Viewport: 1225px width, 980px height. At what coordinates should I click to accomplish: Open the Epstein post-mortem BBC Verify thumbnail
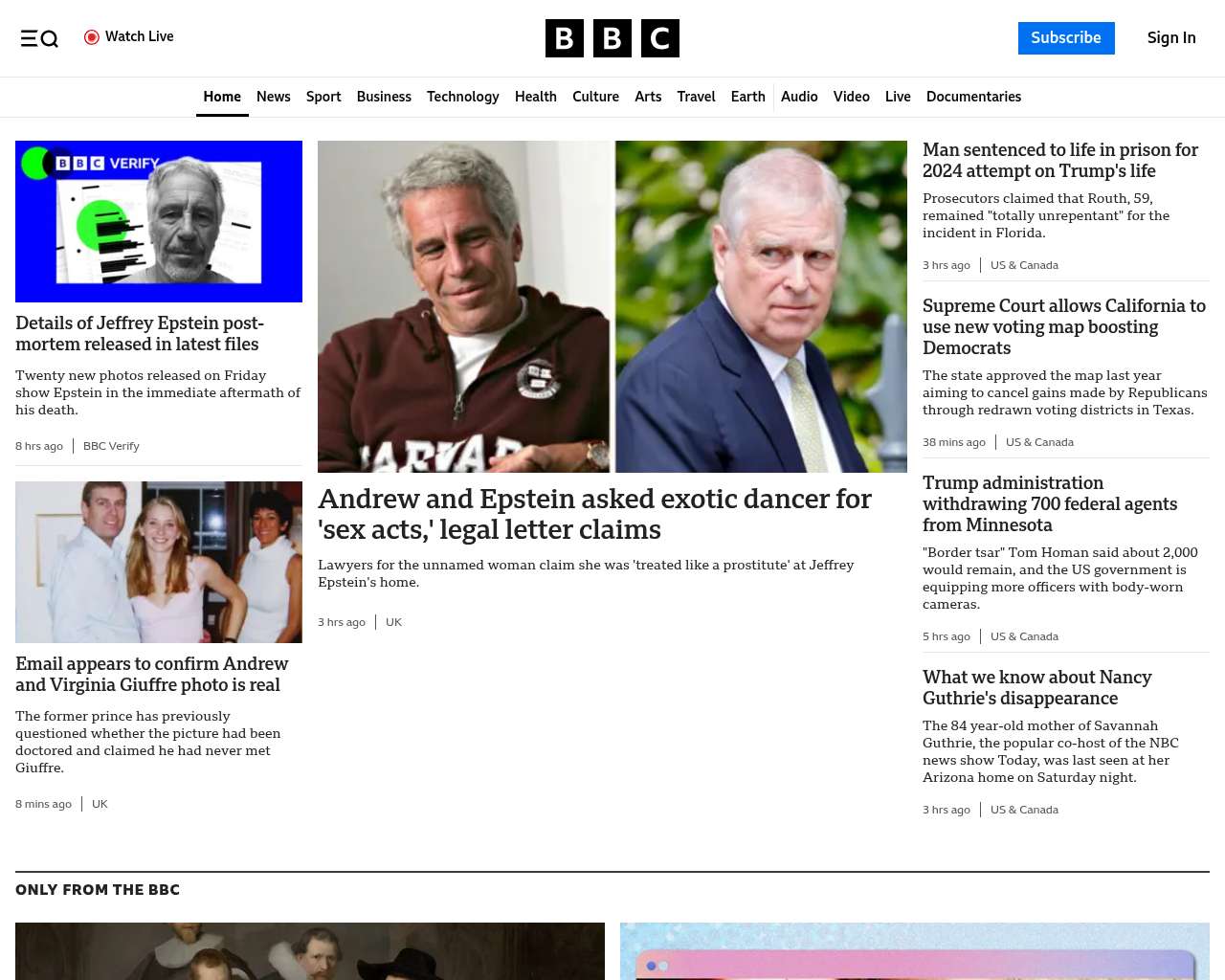point(159,221)
